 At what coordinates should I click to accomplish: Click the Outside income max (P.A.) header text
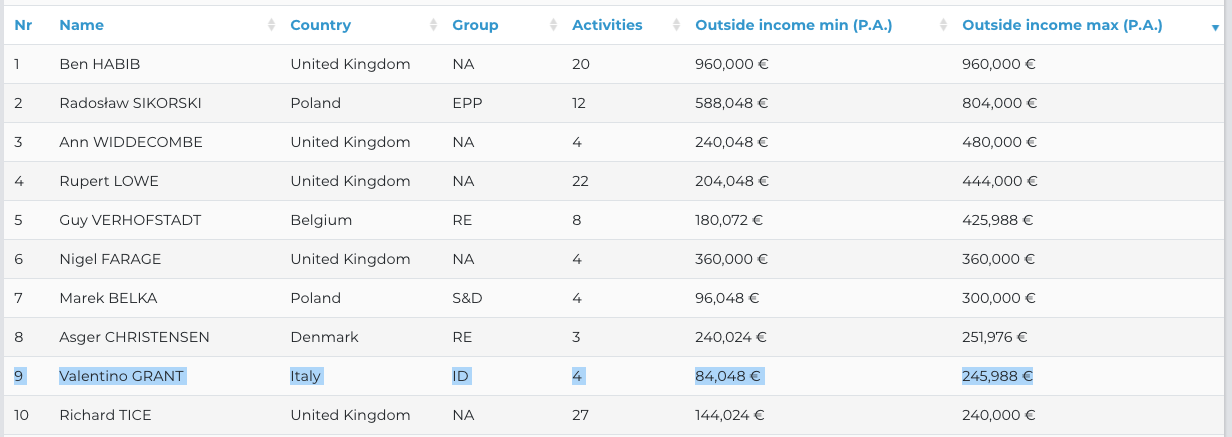pos(1062,25)
